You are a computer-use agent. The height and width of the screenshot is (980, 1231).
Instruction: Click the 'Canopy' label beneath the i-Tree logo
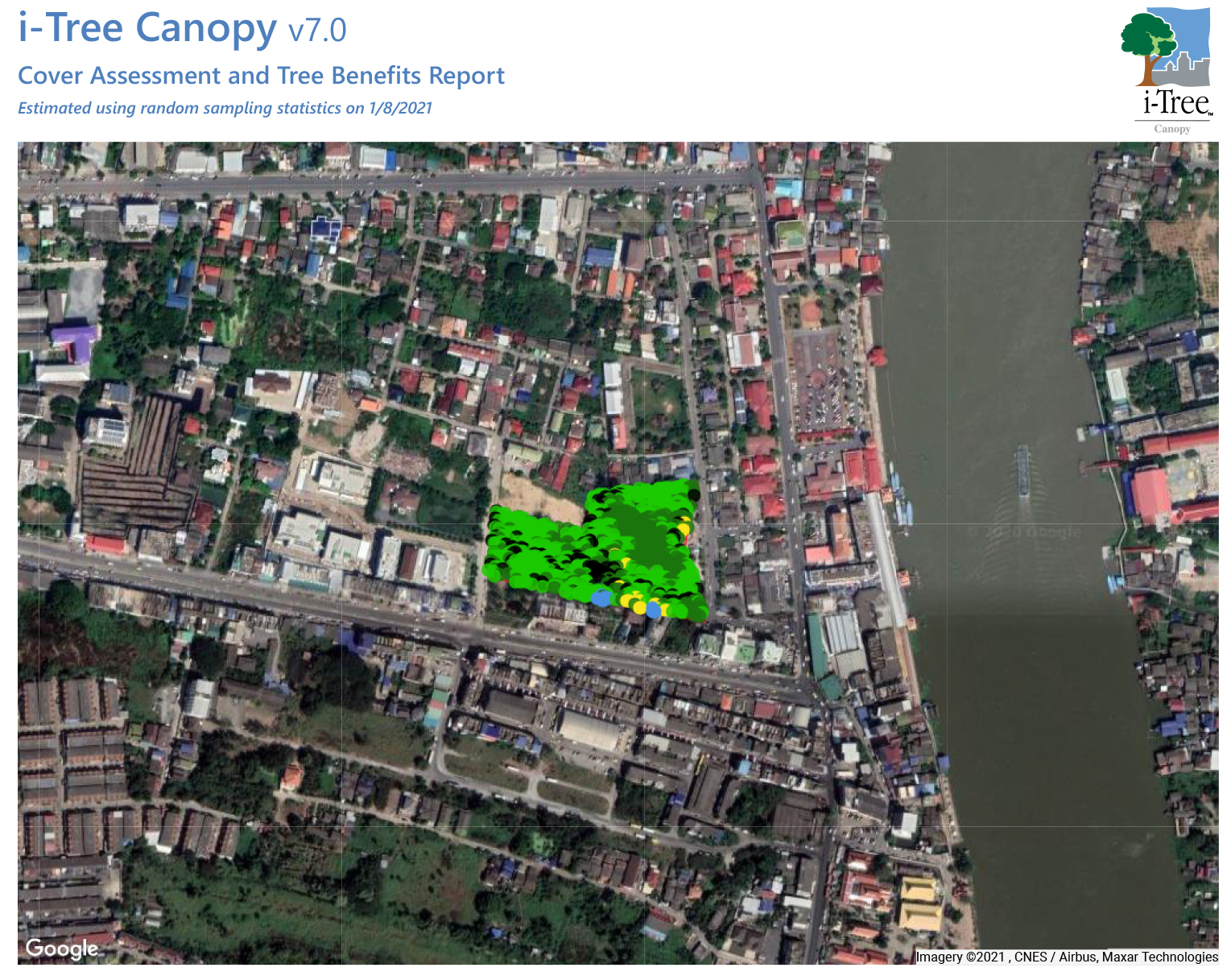(x=1171, y=129)
